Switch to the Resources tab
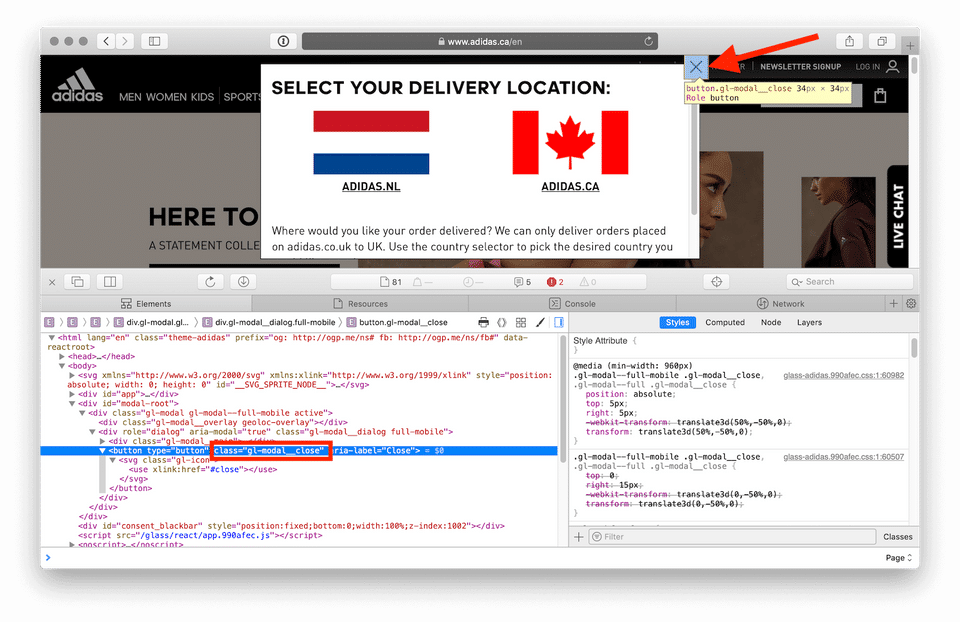 [x=361, y=304]
